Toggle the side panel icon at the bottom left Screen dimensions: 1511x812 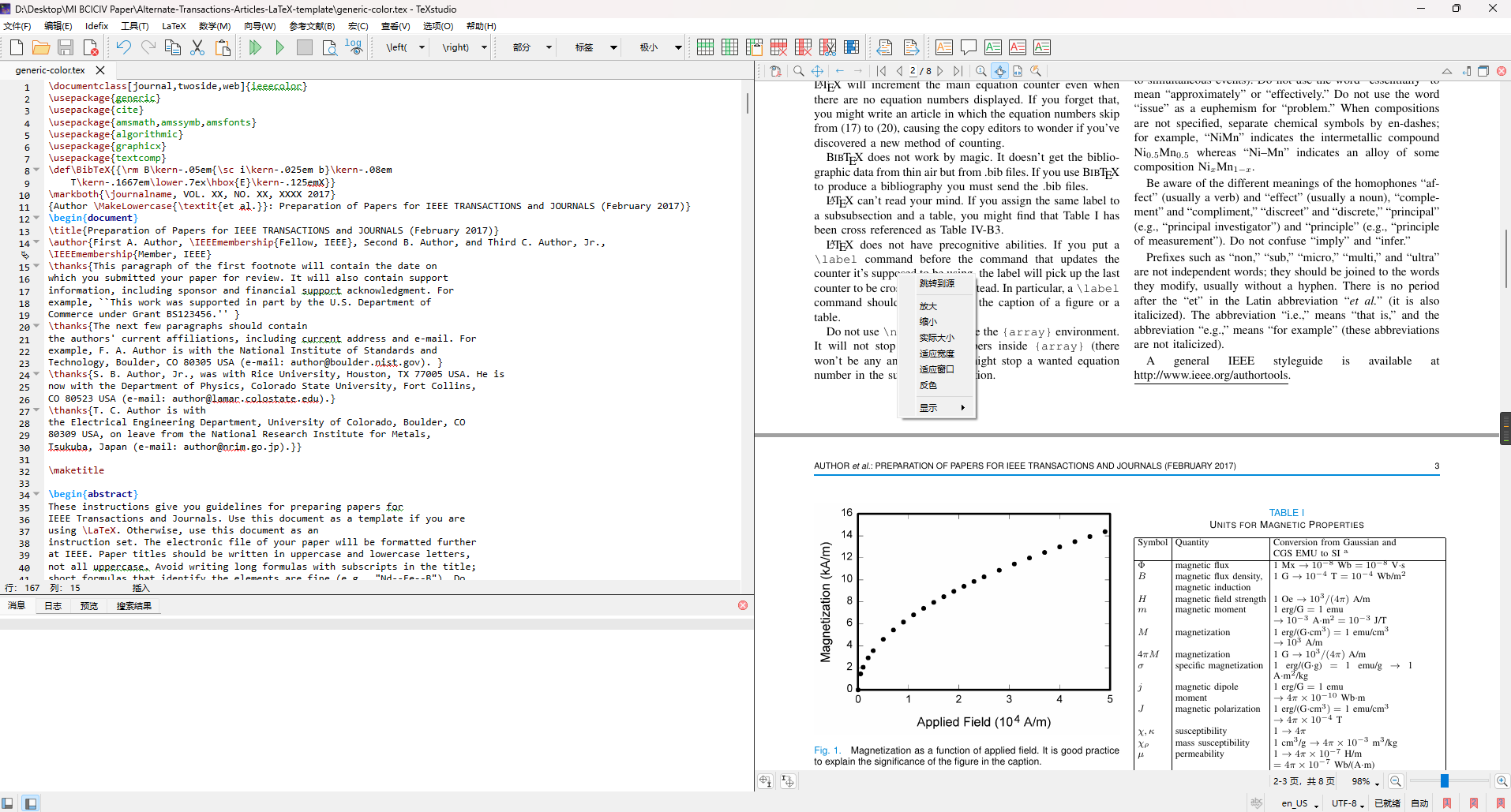pyautogui.click(x=7, y=803)
